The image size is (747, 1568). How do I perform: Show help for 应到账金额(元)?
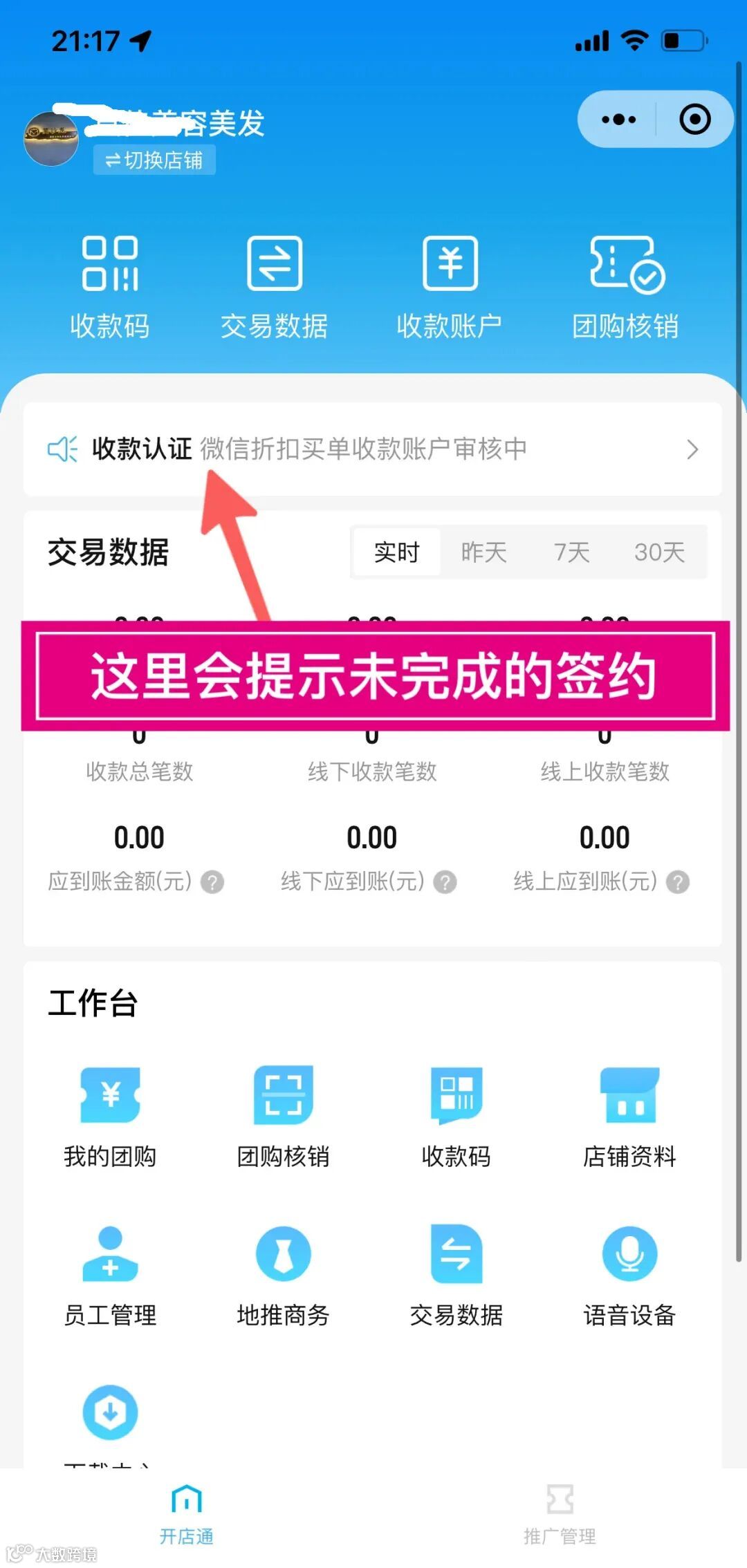tap(212, 882)
